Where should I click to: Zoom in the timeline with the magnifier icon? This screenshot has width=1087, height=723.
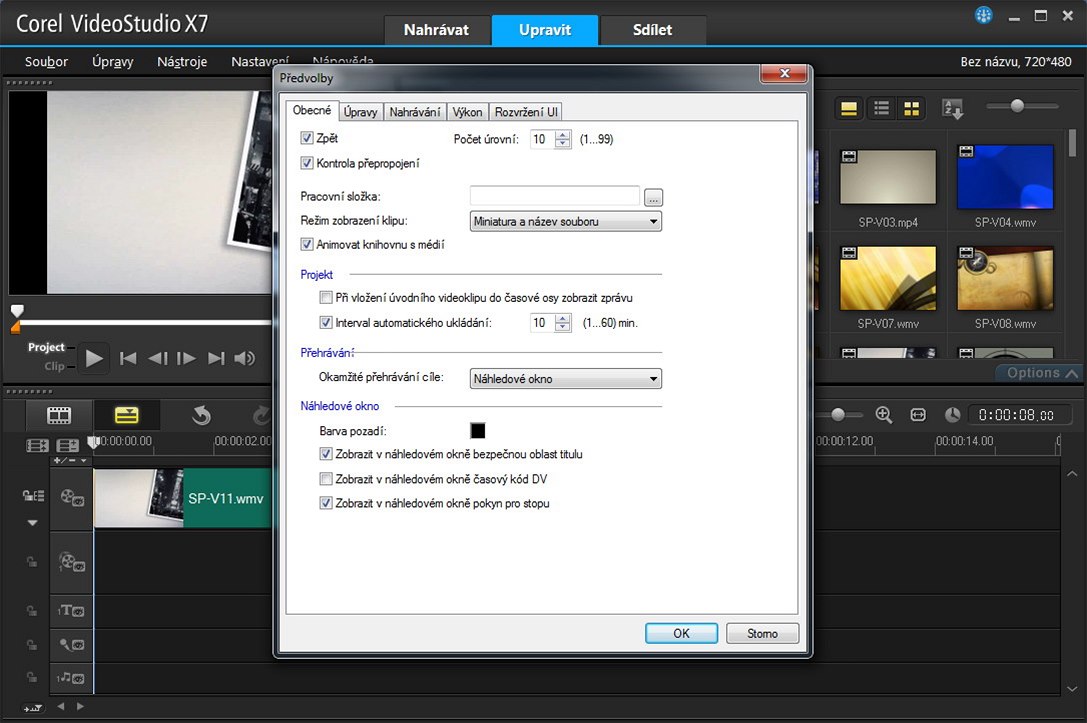tap(883, 415)
